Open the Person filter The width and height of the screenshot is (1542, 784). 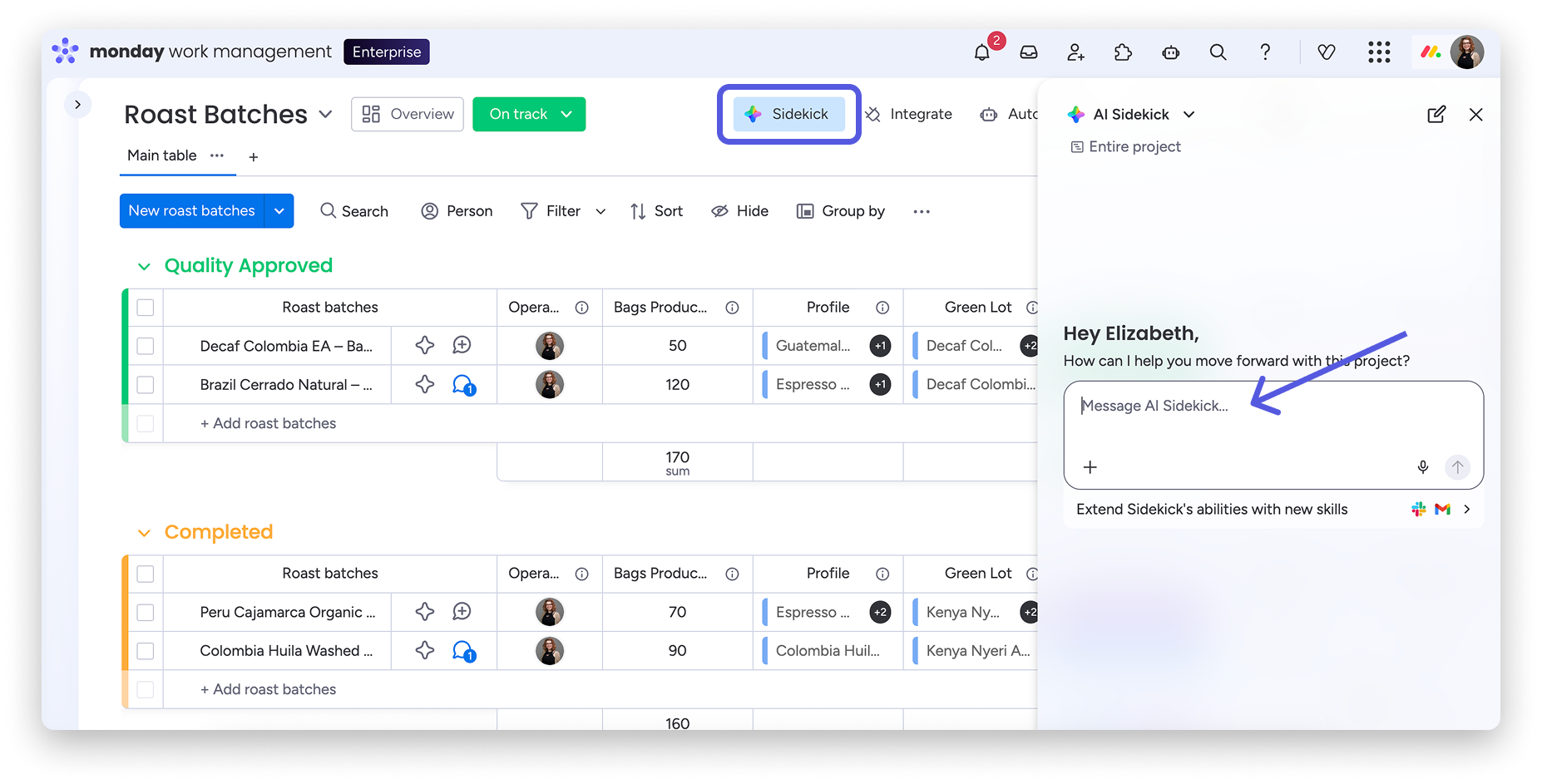[x=457, y=211]
